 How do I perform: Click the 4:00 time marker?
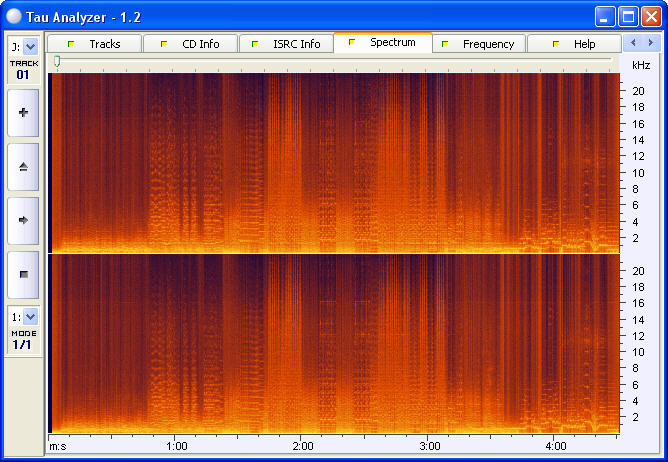556,446
